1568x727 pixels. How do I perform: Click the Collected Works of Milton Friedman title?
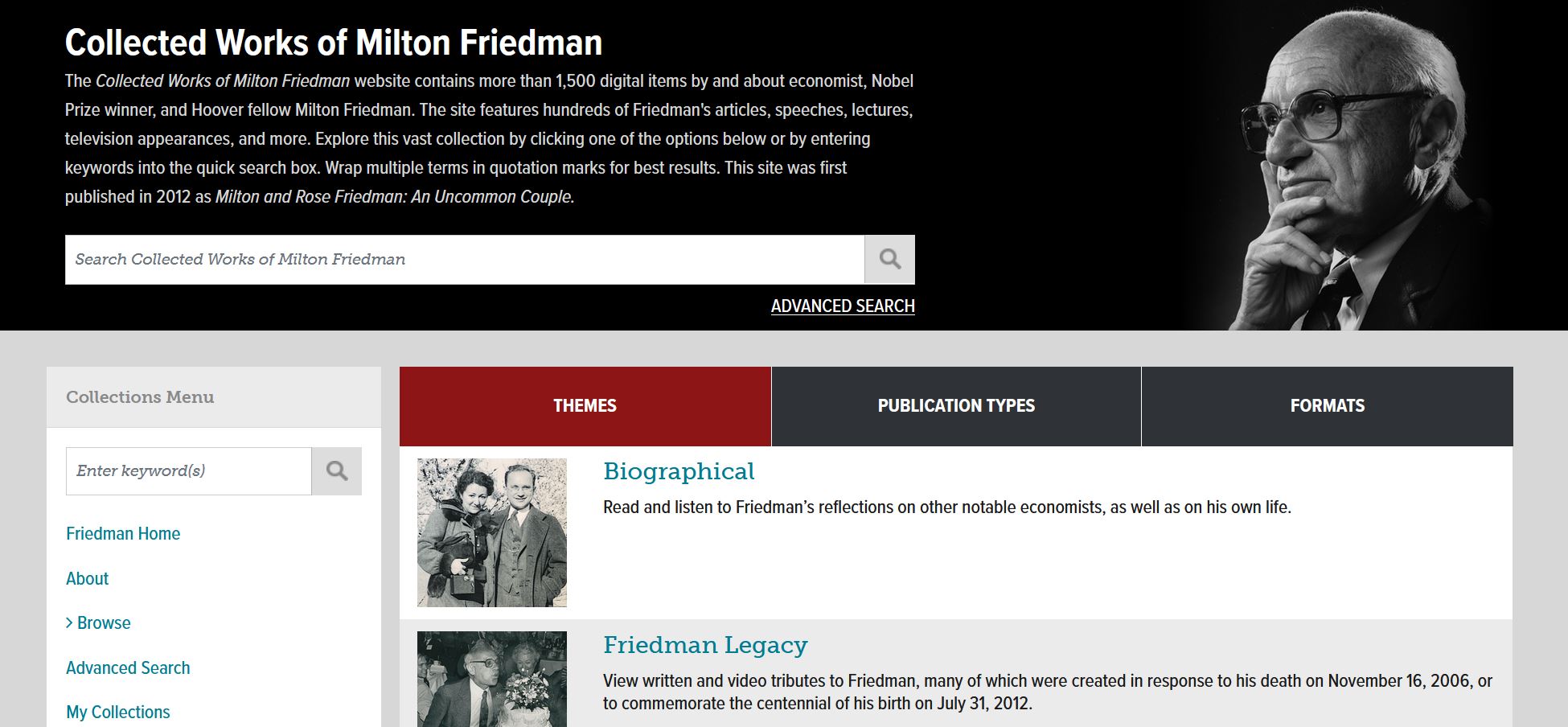tap(333, 43)
